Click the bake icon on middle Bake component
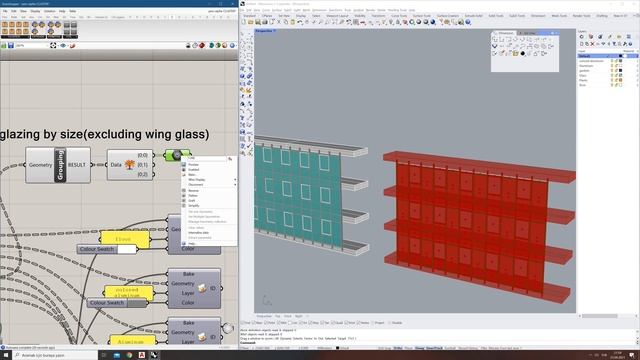 coord(202,288)
